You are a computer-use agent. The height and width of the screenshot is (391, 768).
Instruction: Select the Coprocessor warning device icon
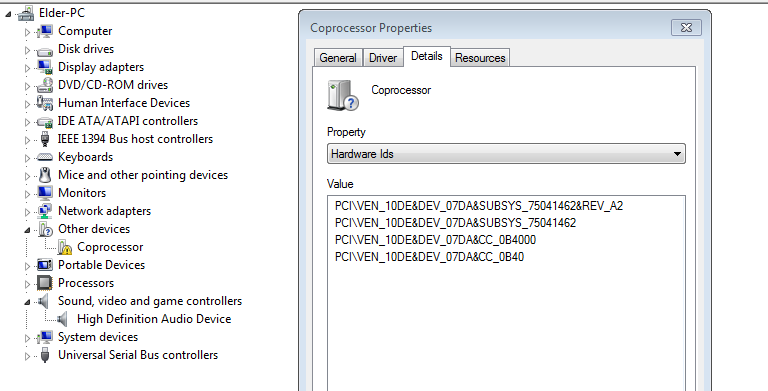(x=65, y=247)
